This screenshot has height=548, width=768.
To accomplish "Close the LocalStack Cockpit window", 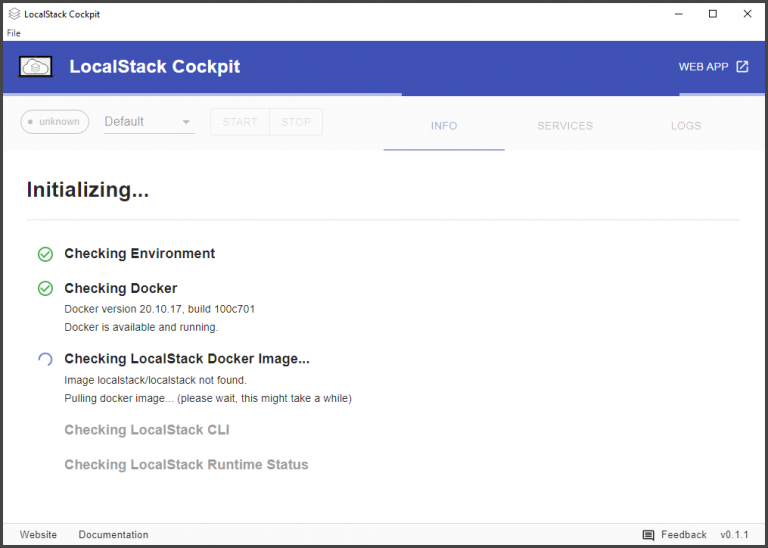I will tap(747, 14).
